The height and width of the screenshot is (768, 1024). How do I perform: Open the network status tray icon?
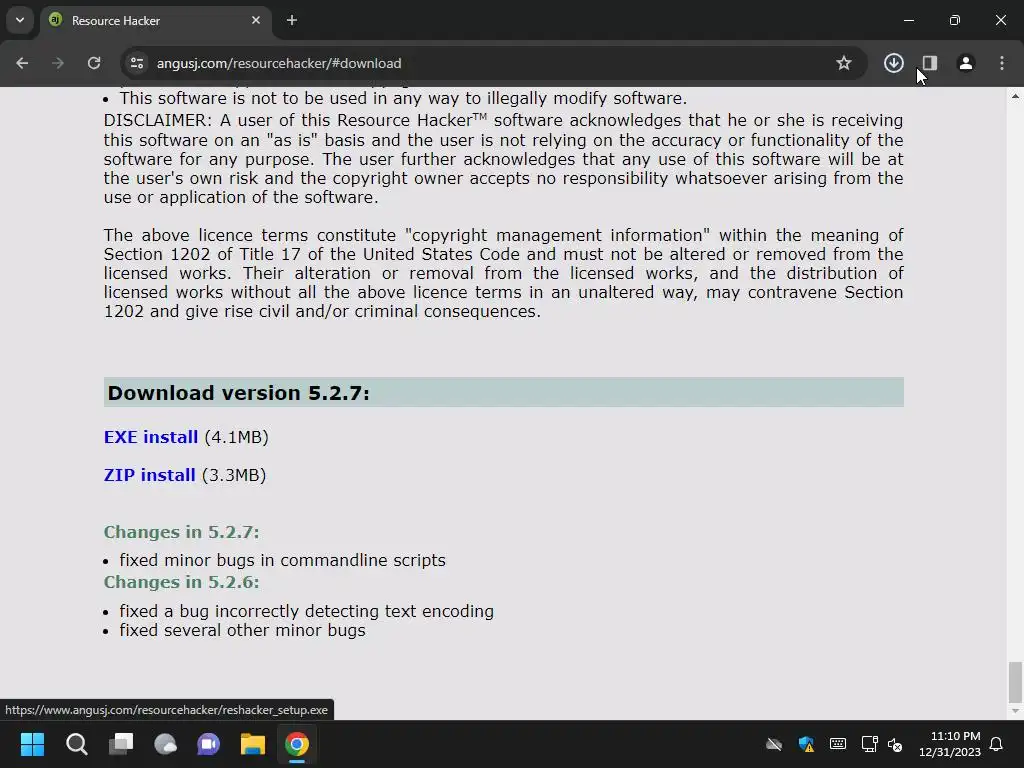coord(869,744)
